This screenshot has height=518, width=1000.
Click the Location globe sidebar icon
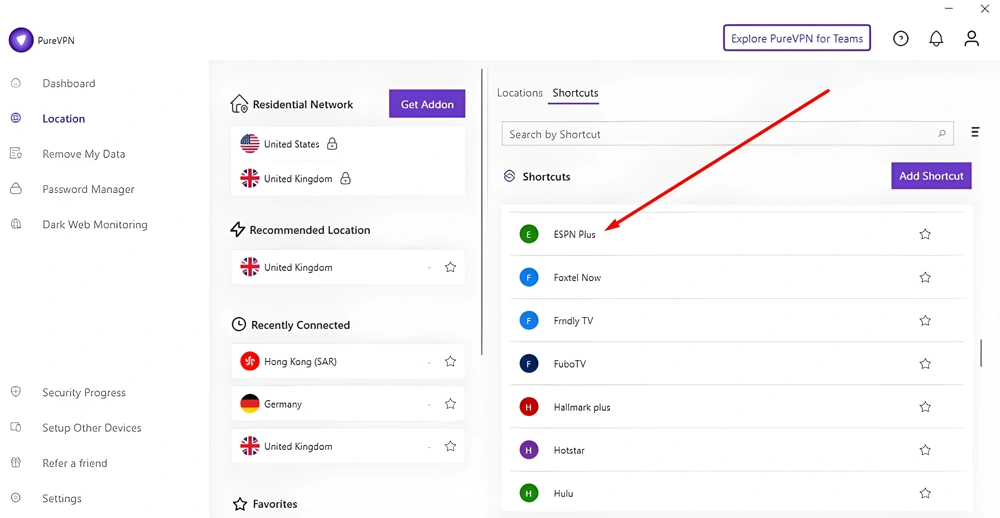pyautogui.click(x=16, y=118)
